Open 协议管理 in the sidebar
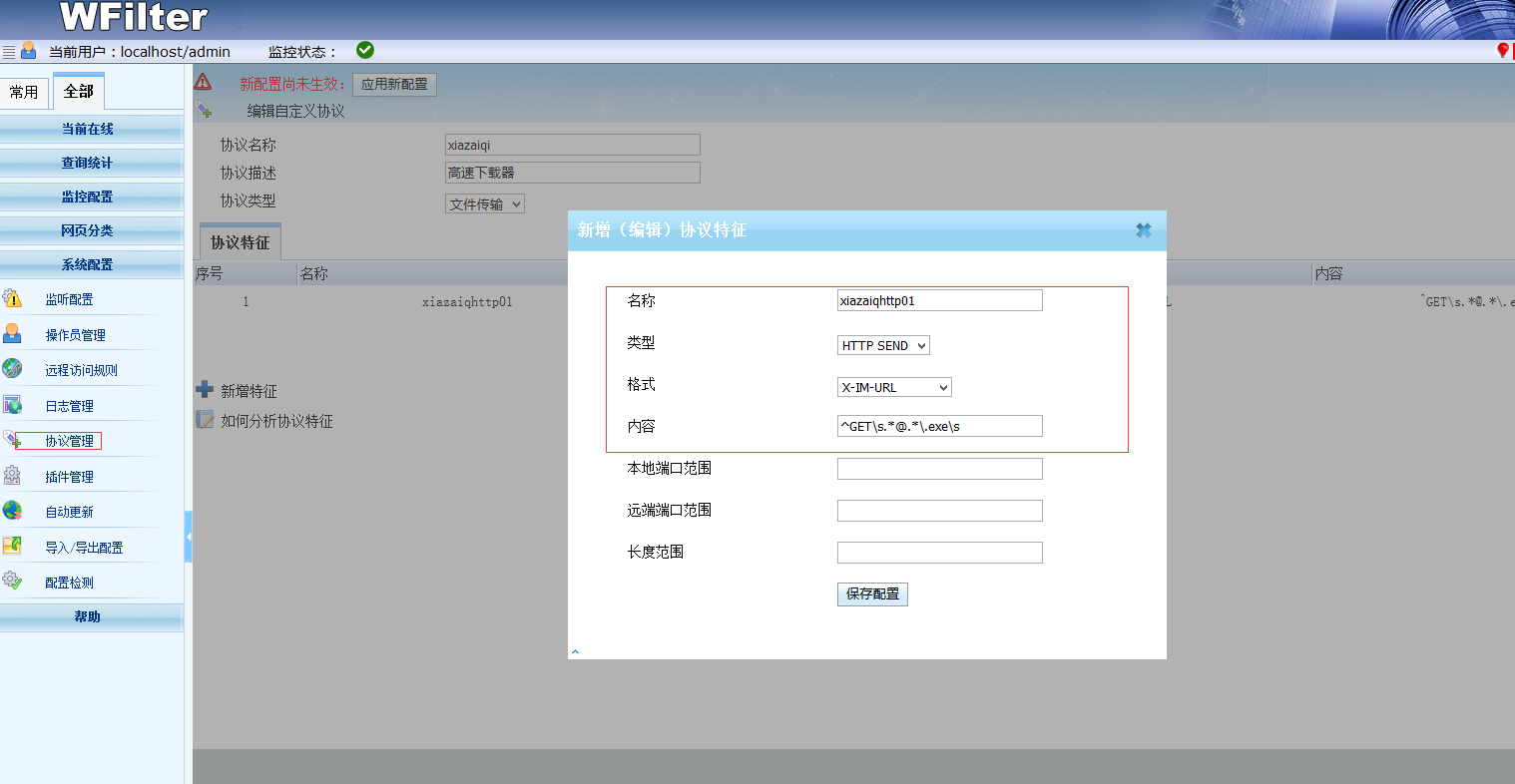The image size is (1515, 784). (x=69, y=441)
